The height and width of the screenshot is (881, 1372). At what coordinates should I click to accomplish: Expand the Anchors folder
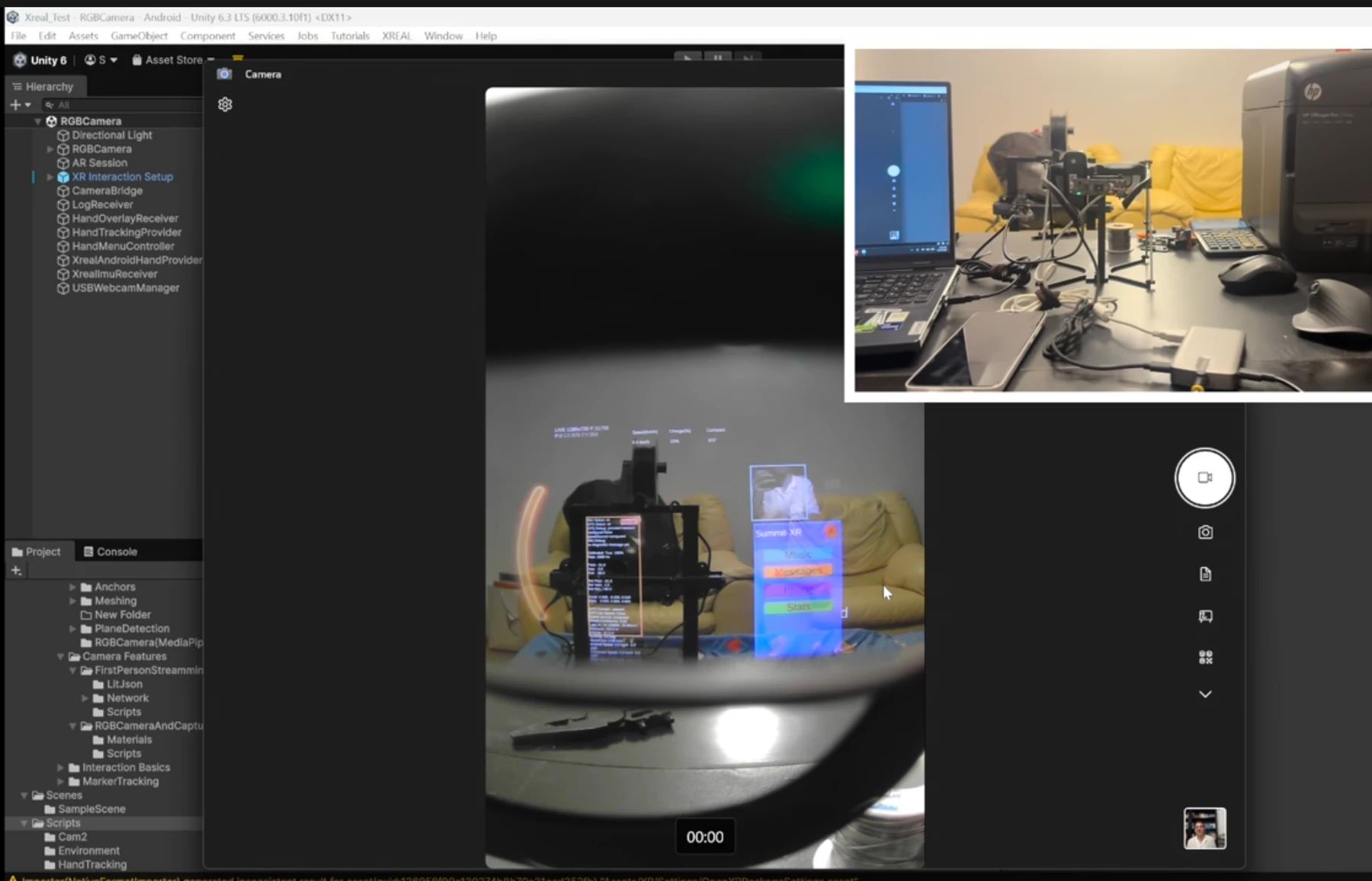pos(72,588)
